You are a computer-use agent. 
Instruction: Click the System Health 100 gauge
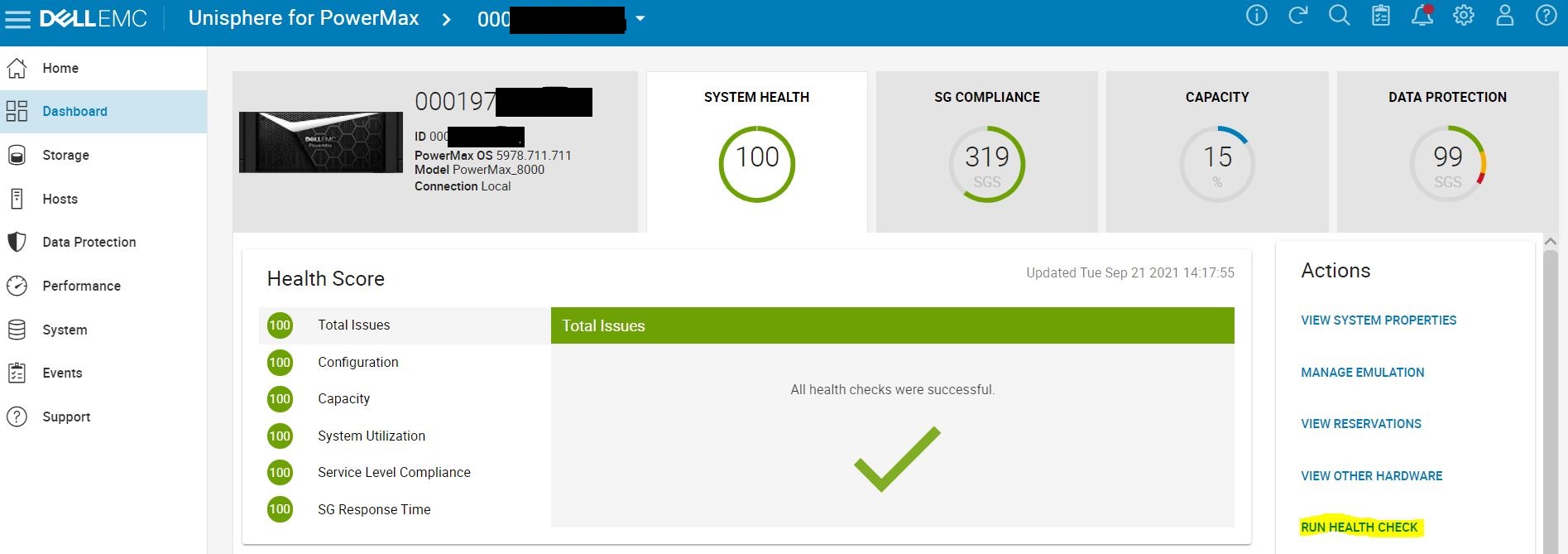pos(757,164)
